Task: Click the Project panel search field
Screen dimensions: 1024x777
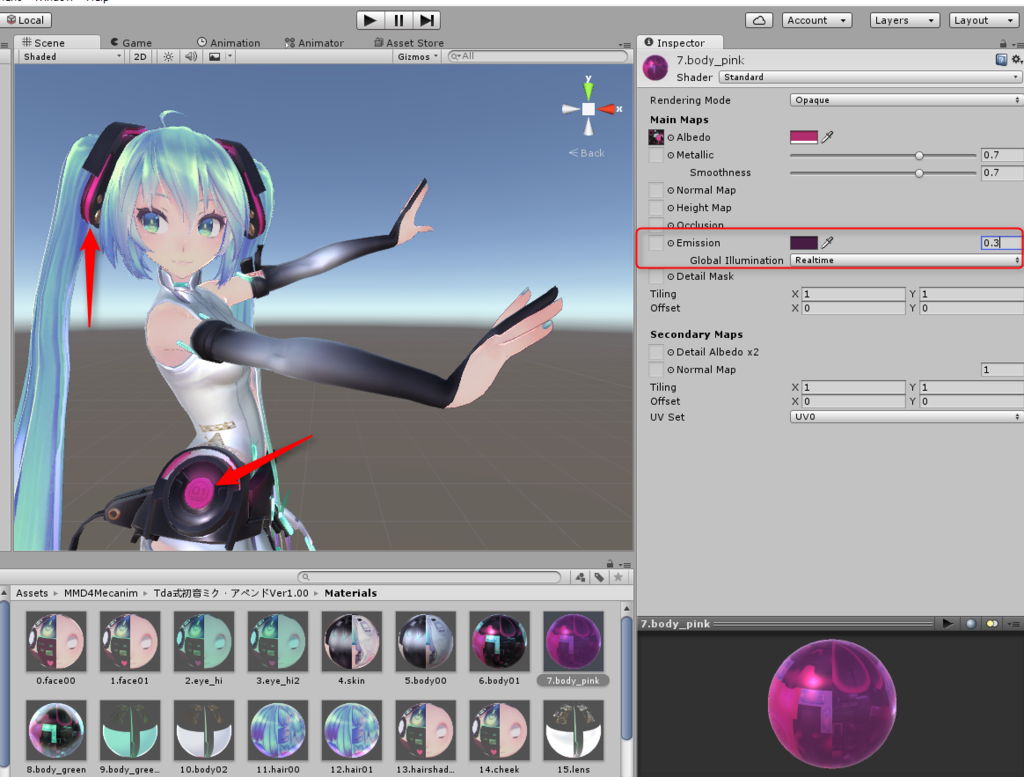Action: [429, 577]
